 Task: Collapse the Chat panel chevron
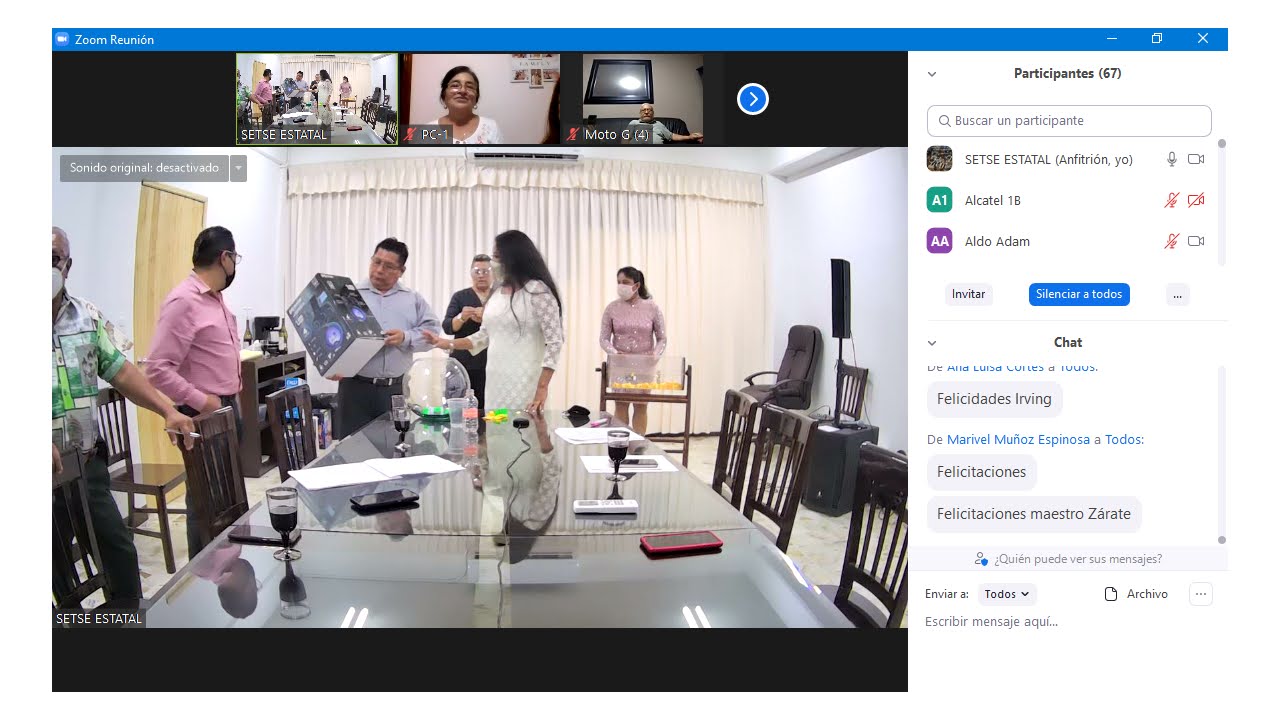coord(932,343)
